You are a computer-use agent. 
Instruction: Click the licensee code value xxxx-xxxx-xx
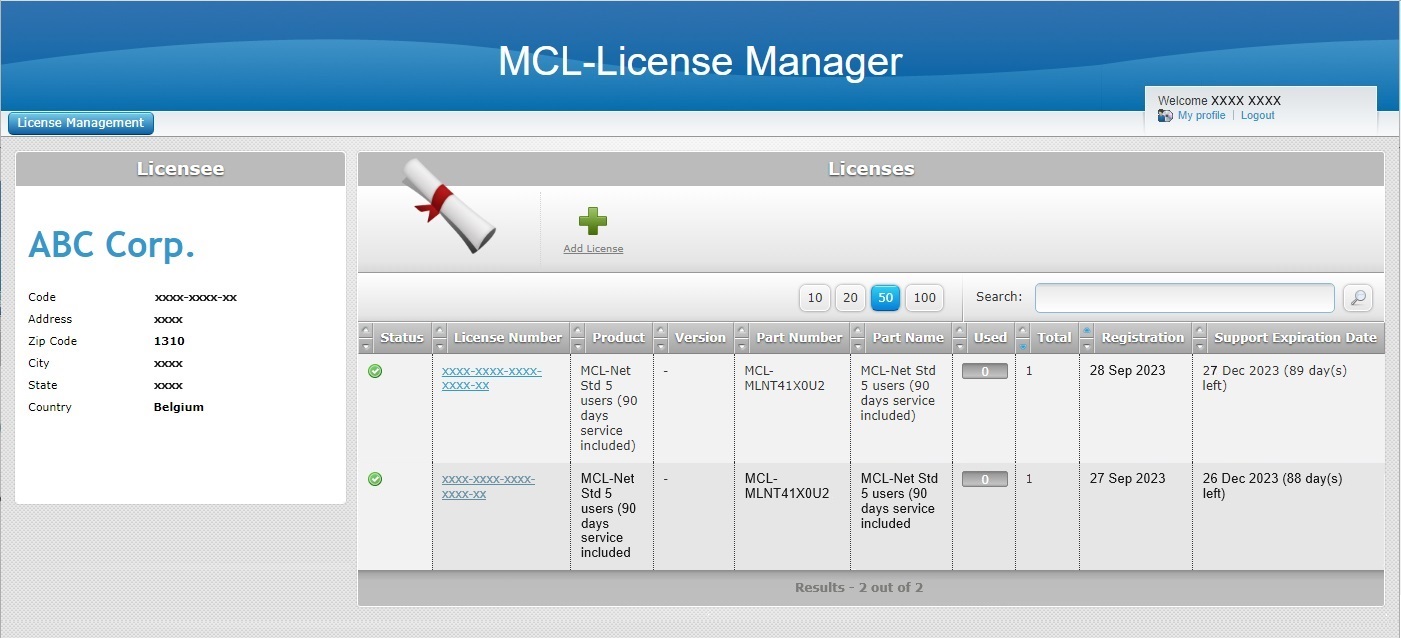195,297
